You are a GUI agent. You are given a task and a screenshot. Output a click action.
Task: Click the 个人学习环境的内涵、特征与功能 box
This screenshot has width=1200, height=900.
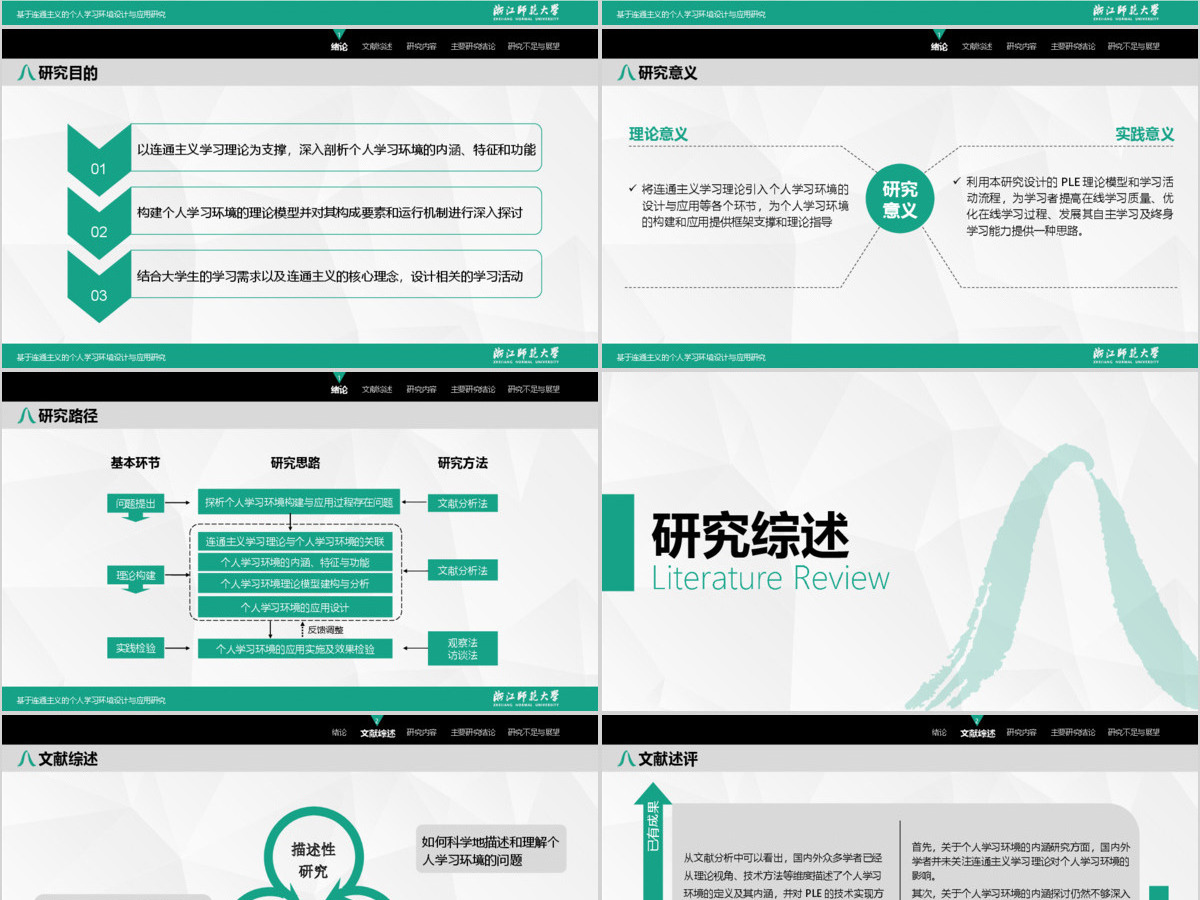(x=295, y=562)
